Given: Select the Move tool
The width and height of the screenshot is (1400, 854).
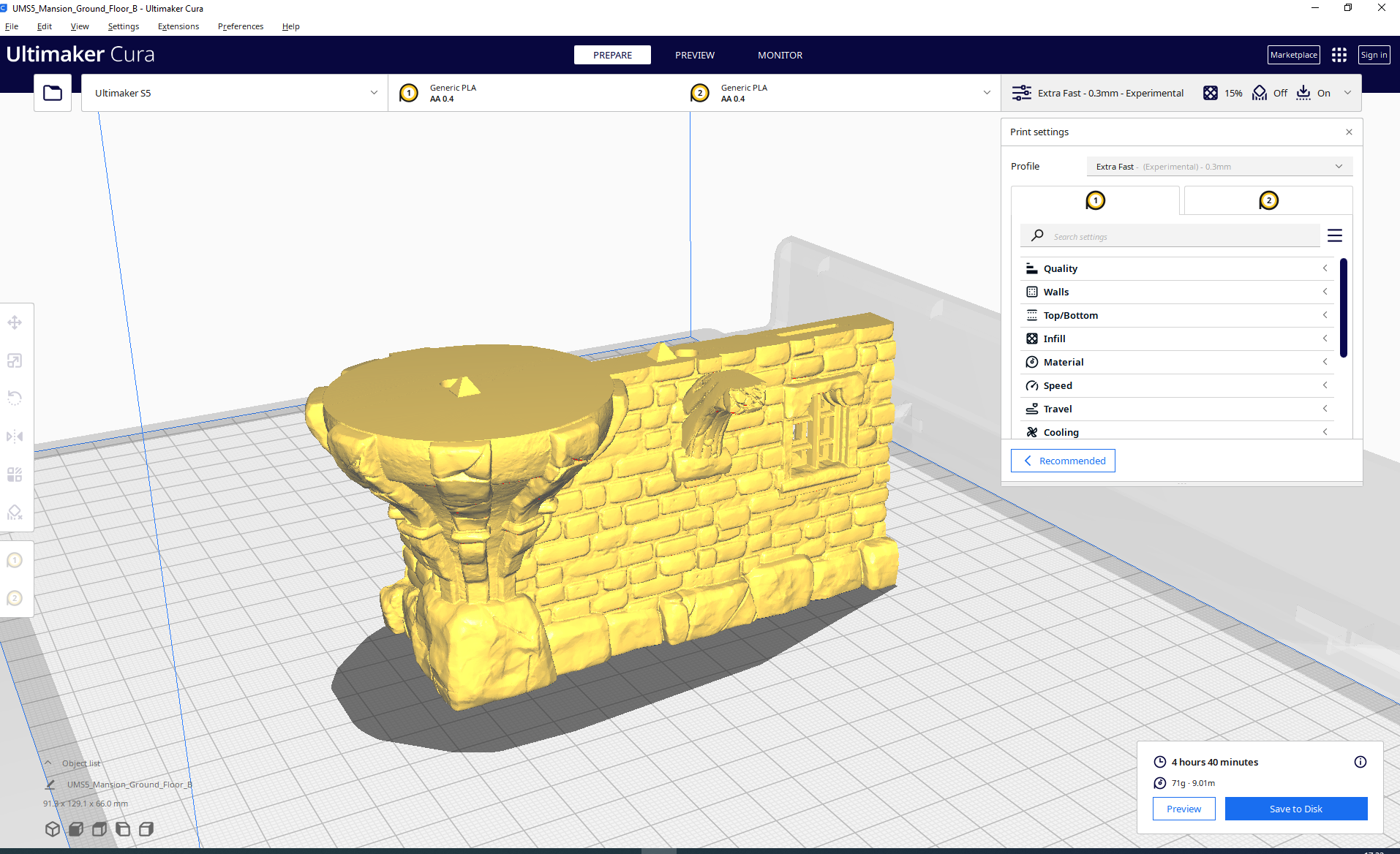Looking at the screenshot, I should [x=15, y=322].
